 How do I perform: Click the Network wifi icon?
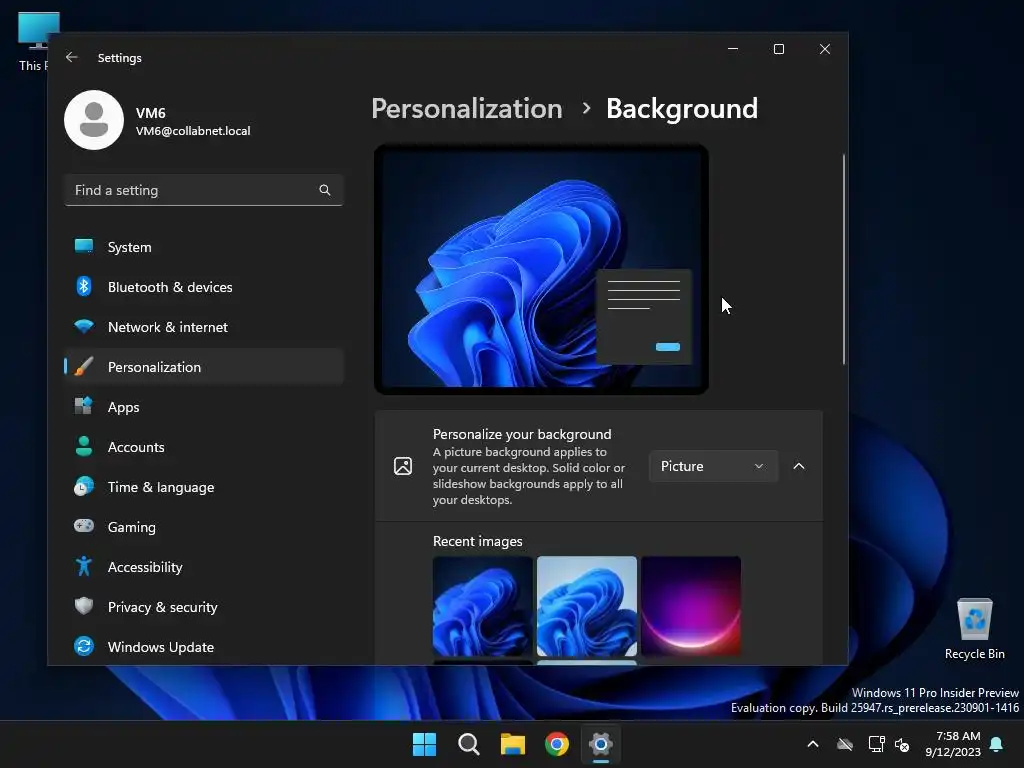tap(84, 326)
